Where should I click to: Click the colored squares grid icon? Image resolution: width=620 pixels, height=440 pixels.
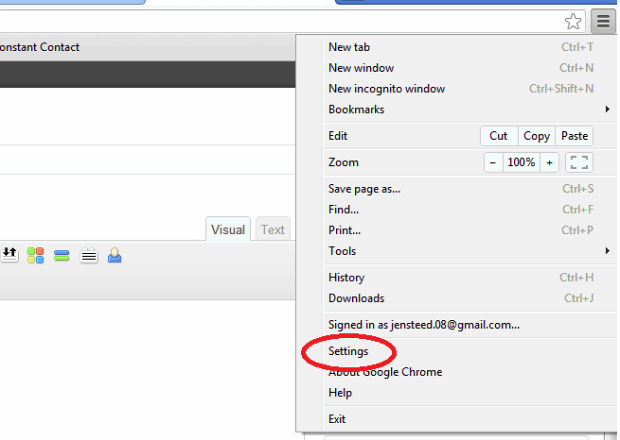(x=35, y=255)
